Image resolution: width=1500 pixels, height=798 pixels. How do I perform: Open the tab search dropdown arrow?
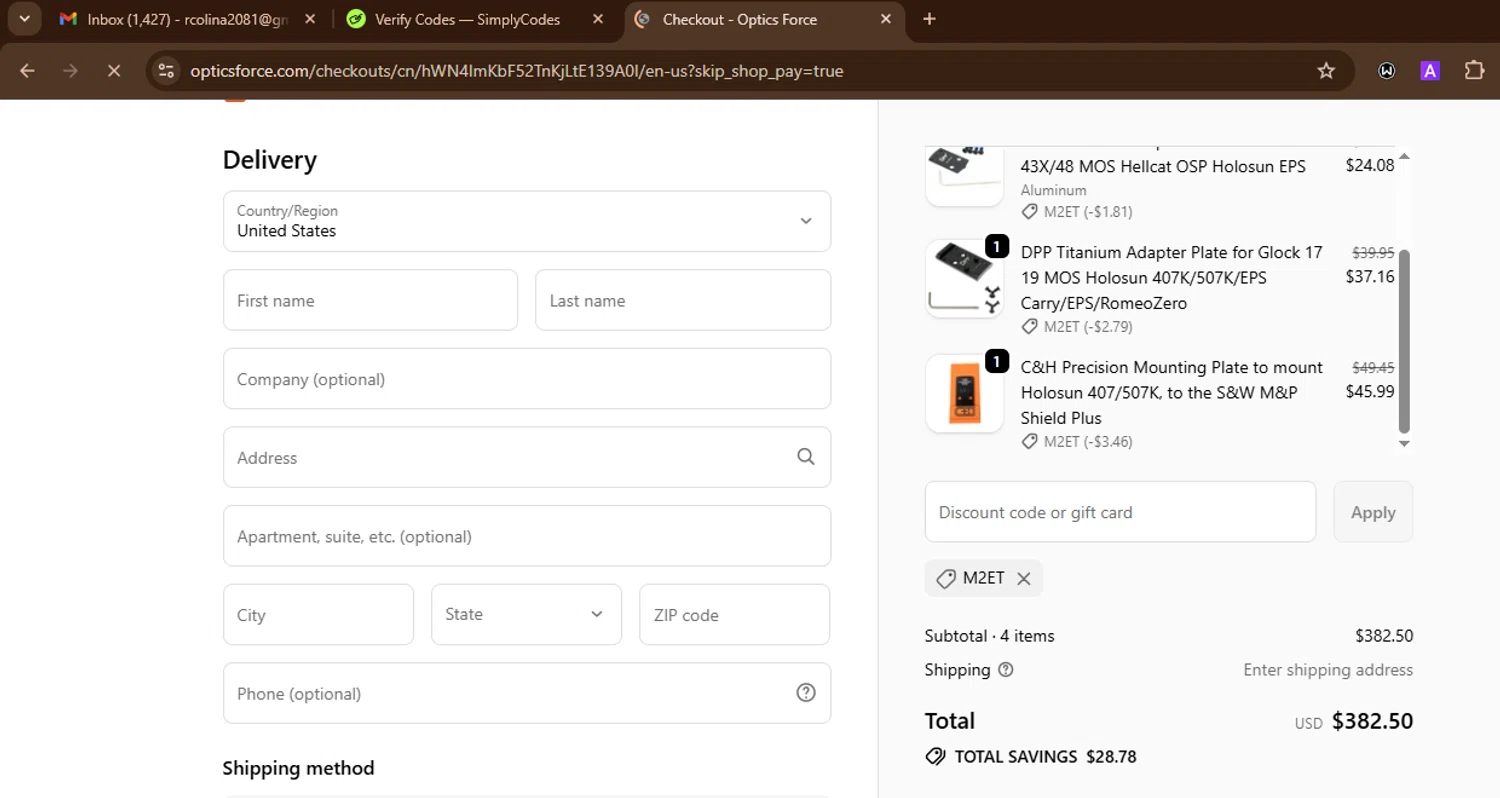click(24, 19)
